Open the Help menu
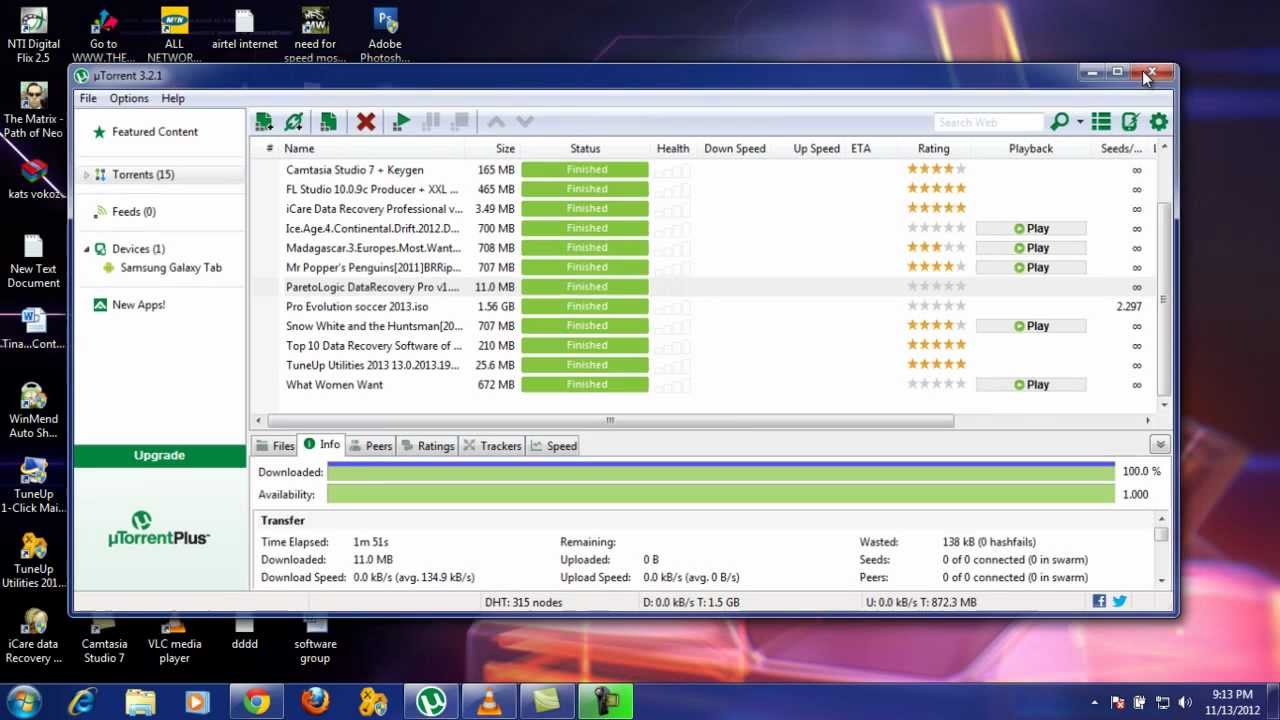The height and width of the screenshot is (720, 1280). [x=173, y=98]
